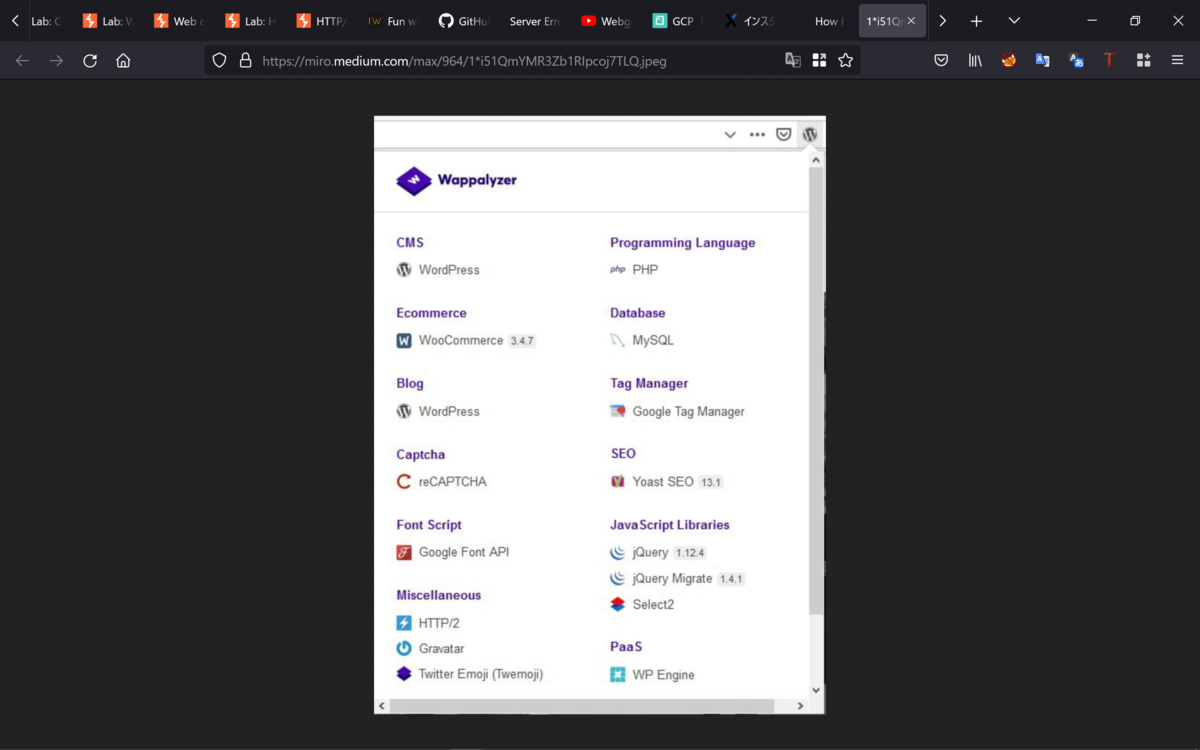The image size is (1200, 750).
Task: Click 'WordPress' under CMS in the image
Action: [x=449, y=270]
